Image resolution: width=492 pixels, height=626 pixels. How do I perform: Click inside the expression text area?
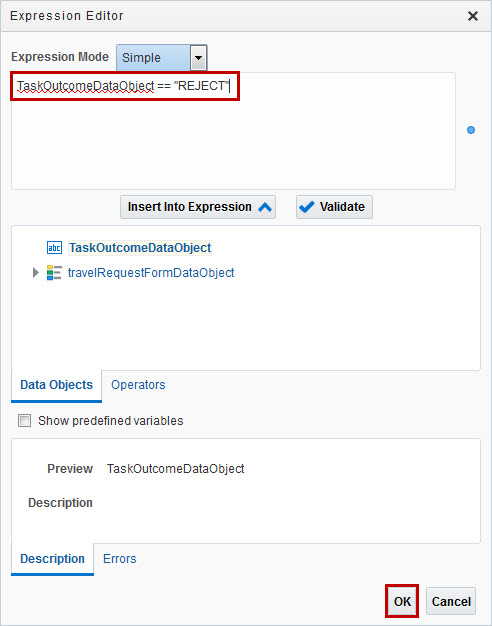coord(233,131)
